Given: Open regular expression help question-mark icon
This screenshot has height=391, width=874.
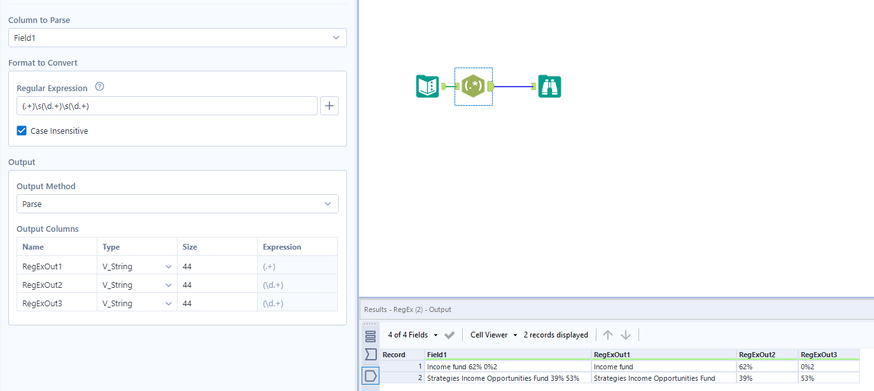Looking at the screenshot, I should coord(100,87).
